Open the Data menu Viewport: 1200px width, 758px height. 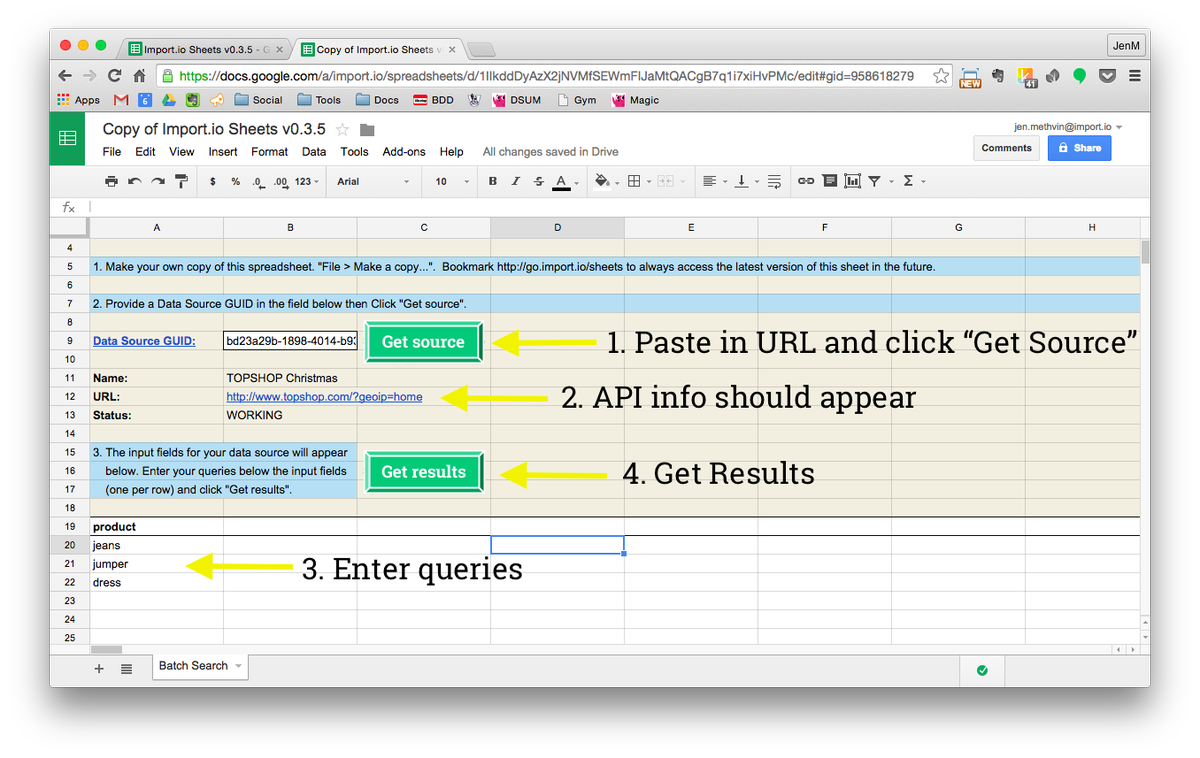tap(314, 152)
